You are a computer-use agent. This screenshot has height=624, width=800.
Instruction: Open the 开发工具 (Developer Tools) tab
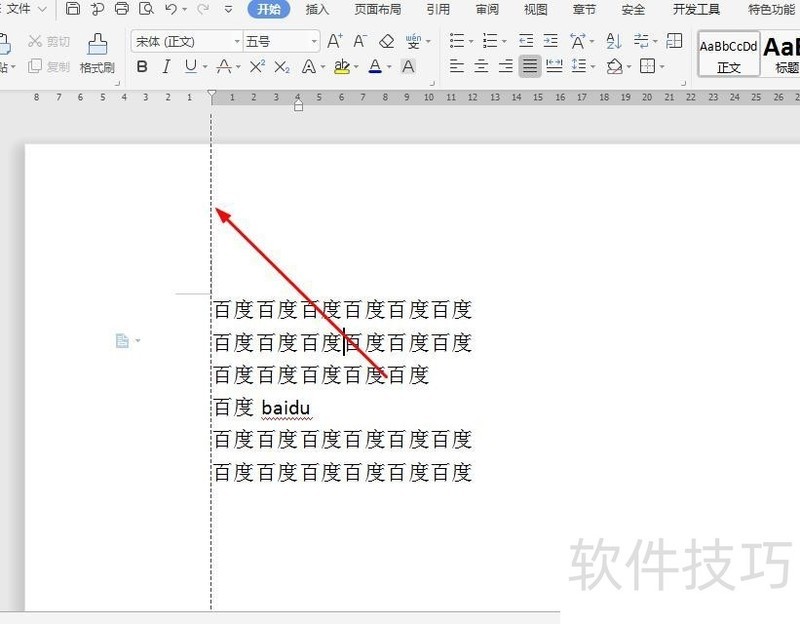click(x=696, y=10)
